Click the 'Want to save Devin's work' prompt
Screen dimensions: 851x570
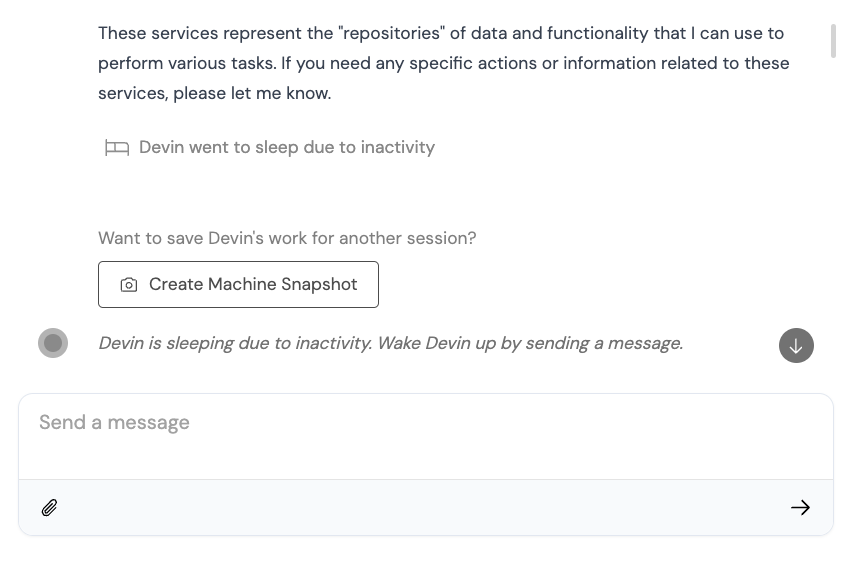(287, 238)
